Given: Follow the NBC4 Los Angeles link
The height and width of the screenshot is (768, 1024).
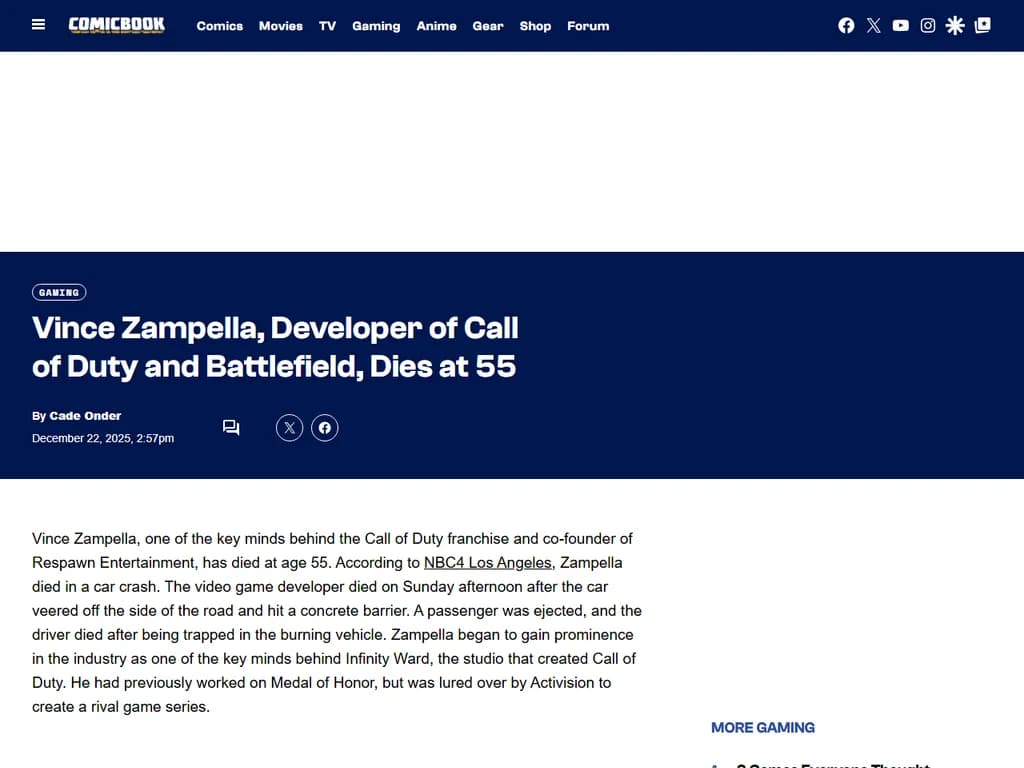Looking at the screenshot, I should 487,563.
